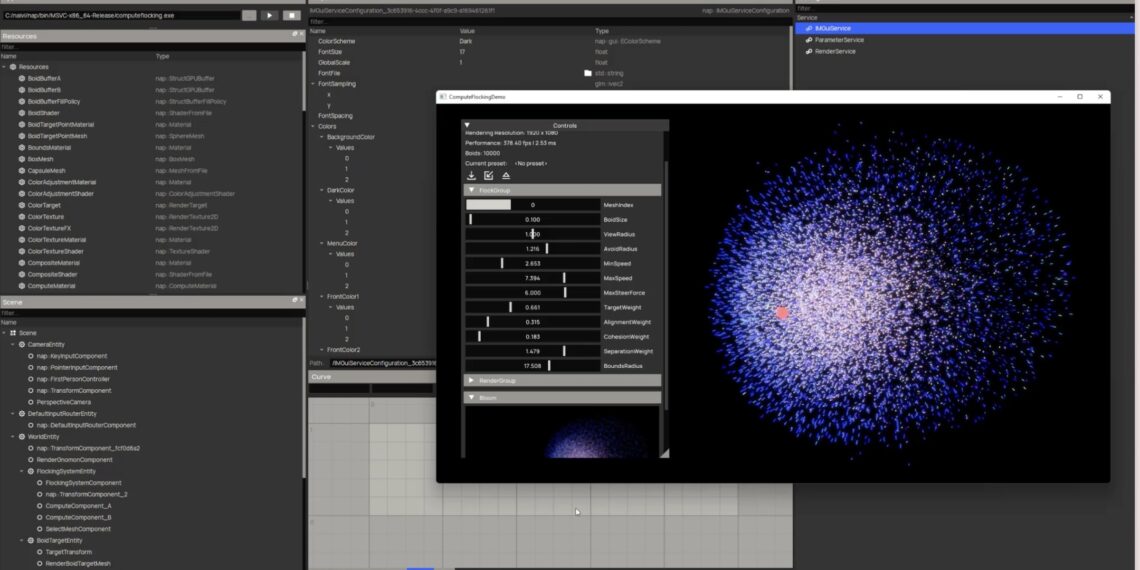The height and width of the screenshot is (570, 1140).
Task: Collapse the WorldEntity tree node
Action: pos(13,437)
